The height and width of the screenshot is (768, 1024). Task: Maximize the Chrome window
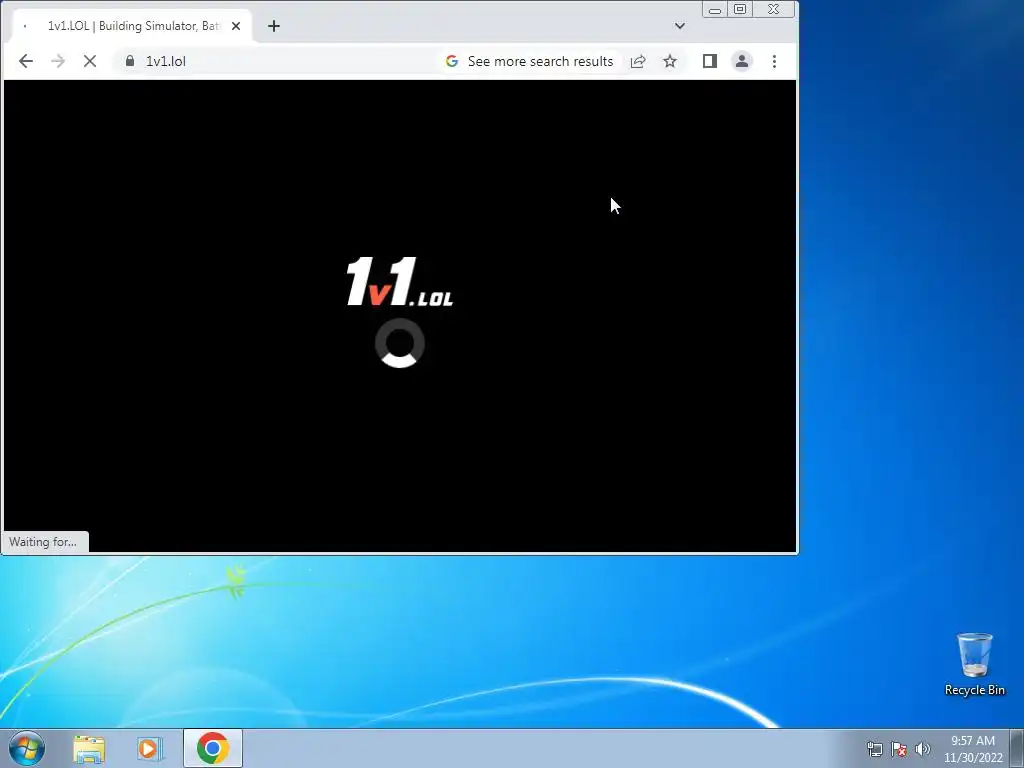click(x=740, y=10)
